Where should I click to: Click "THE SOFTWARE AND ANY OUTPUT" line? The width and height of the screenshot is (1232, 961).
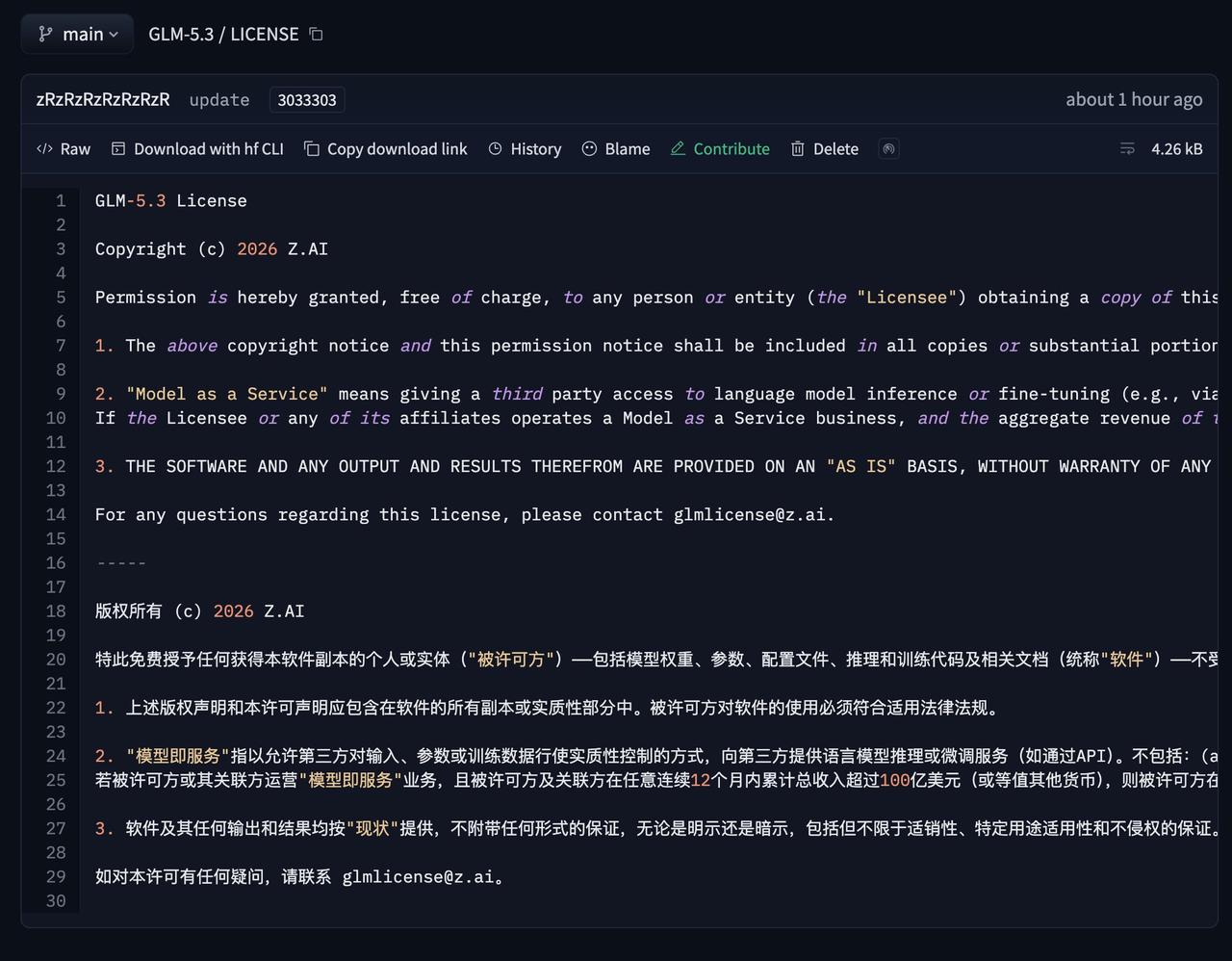coord(656,465)
